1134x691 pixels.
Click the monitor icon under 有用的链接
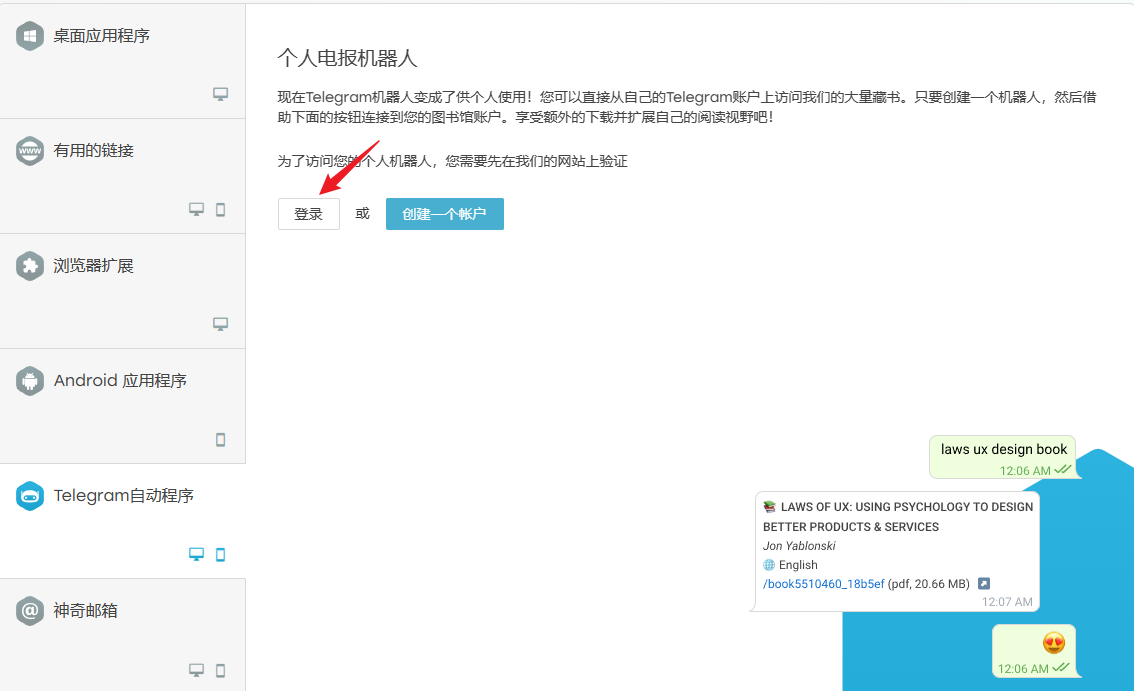[x=197, y=209]
